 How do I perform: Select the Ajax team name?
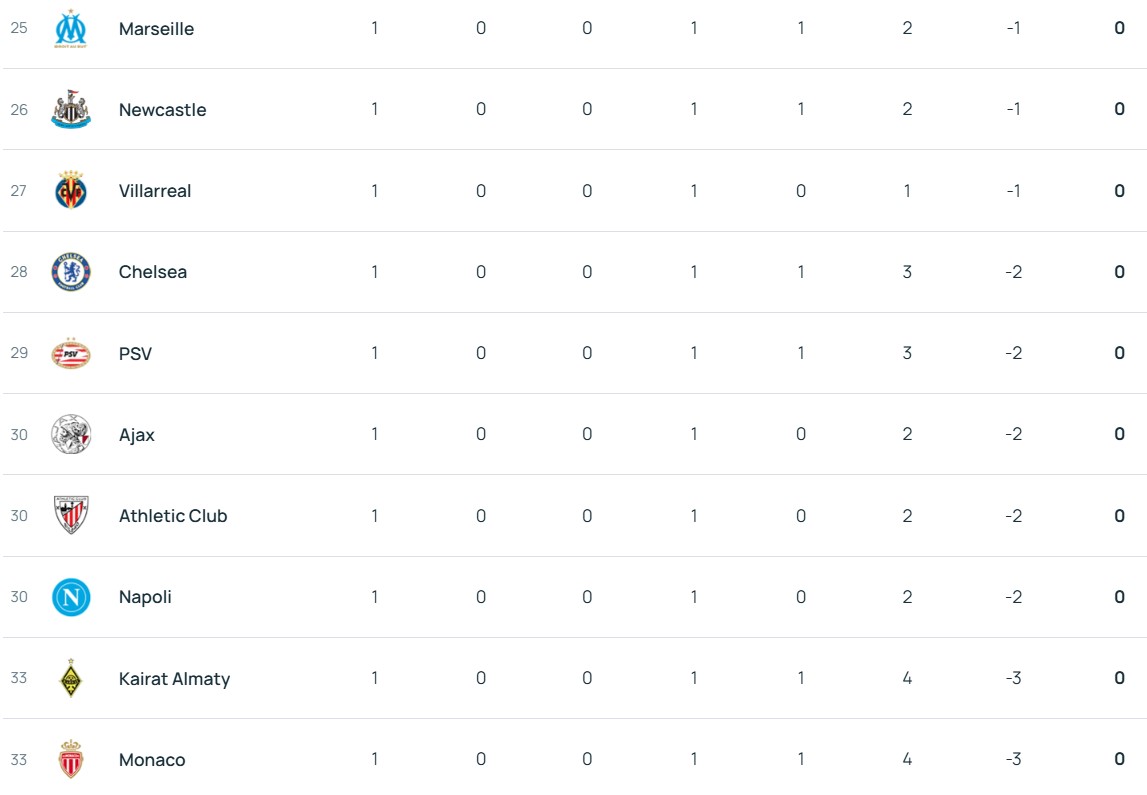137,435
